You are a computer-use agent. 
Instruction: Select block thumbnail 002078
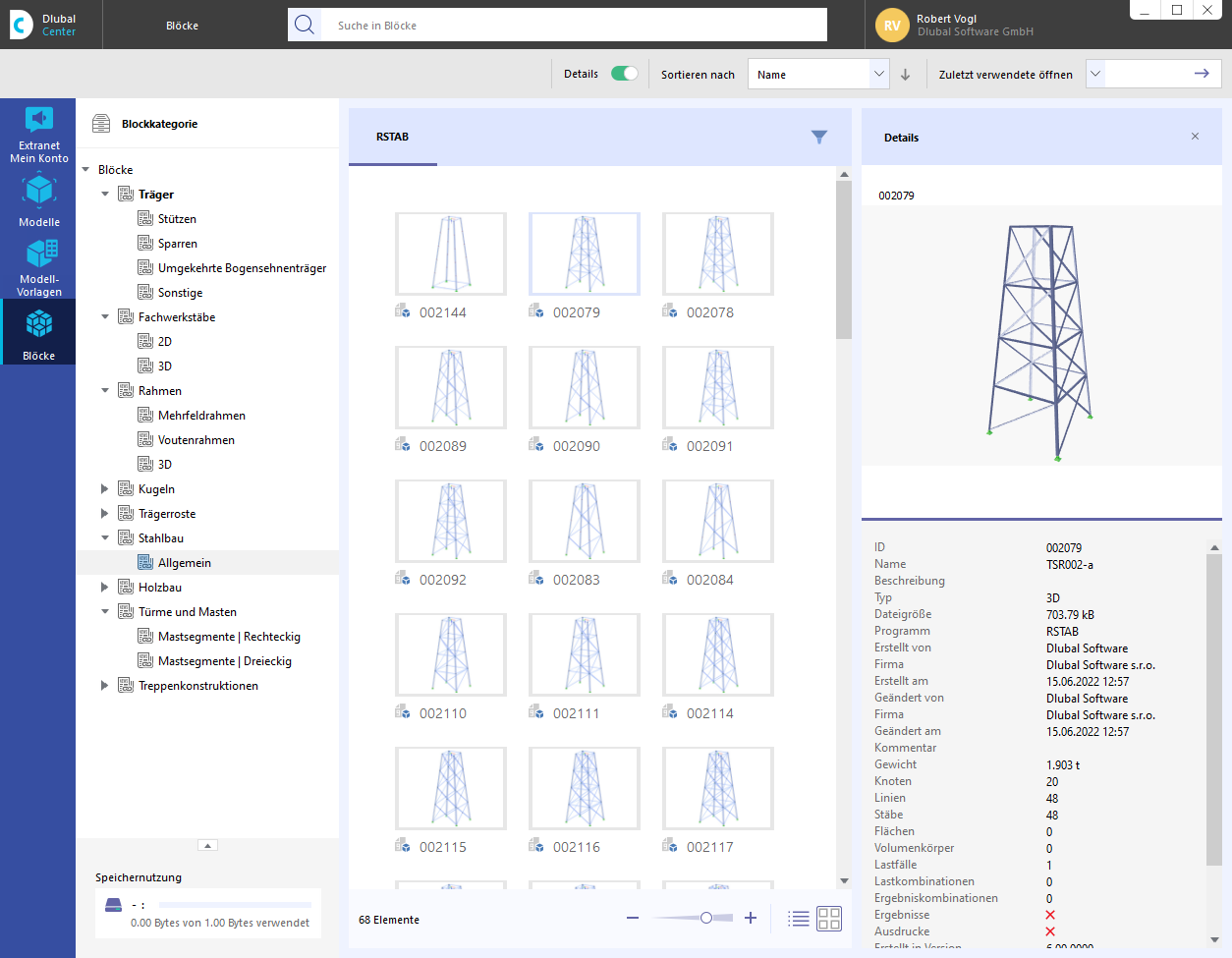tap(718, 254)
